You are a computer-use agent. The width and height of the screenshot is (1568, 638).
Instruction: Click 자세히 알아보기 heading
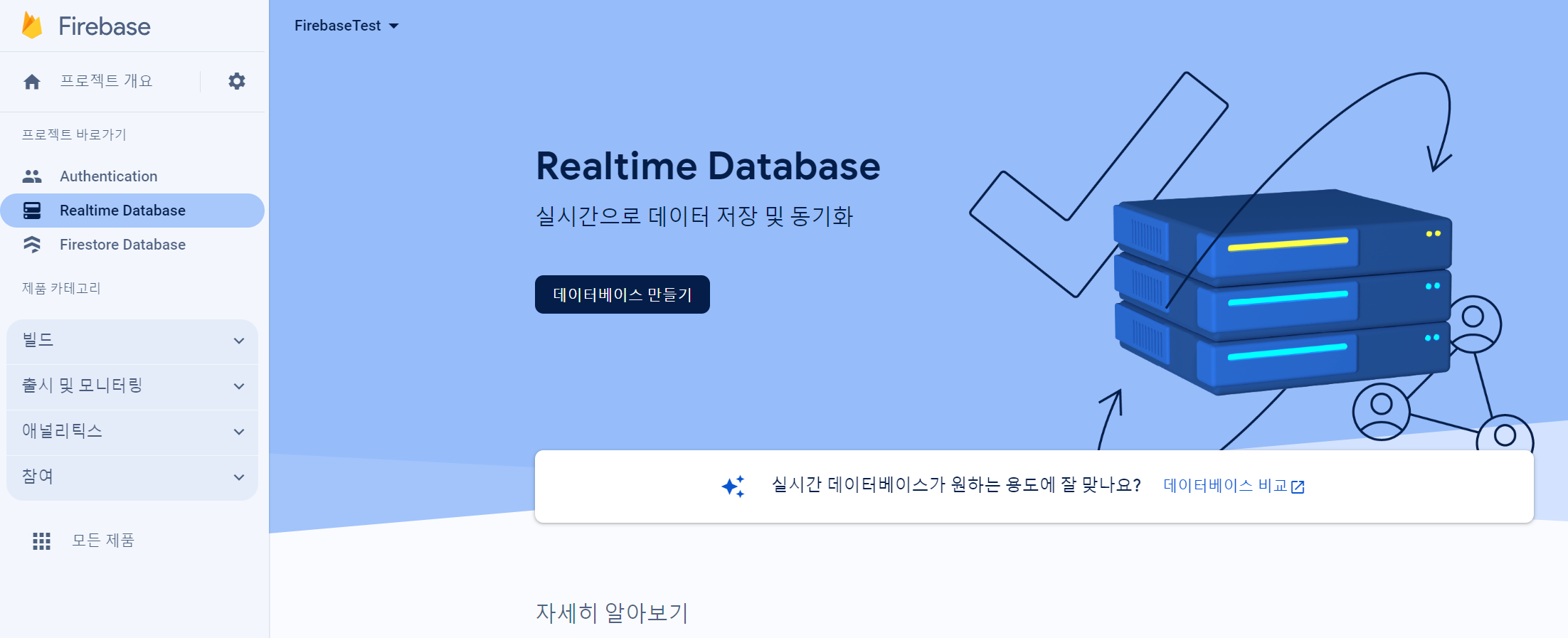click(612, 612)
